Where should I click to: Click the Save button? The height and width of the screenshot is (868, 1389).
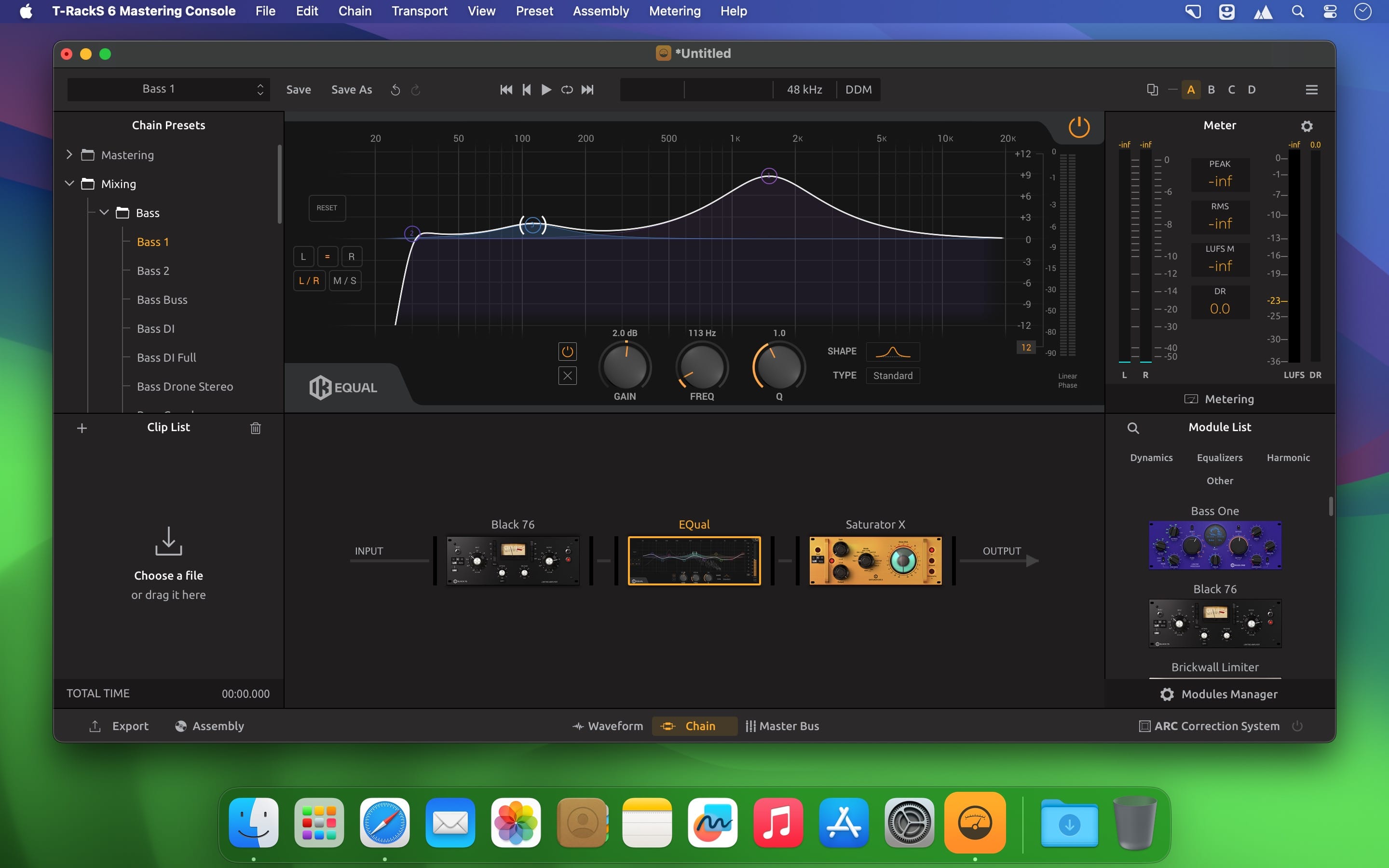(299, 90)
